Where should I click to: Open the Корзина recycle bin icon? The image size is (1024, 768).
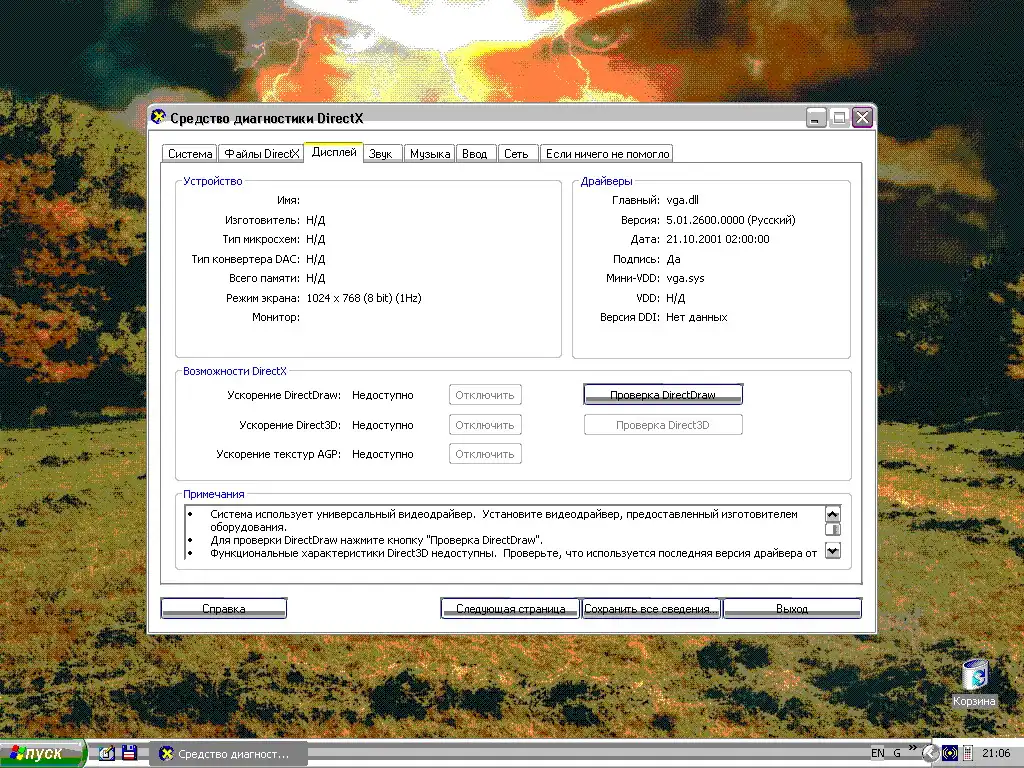pyautogui.click(x=974, y=676)
